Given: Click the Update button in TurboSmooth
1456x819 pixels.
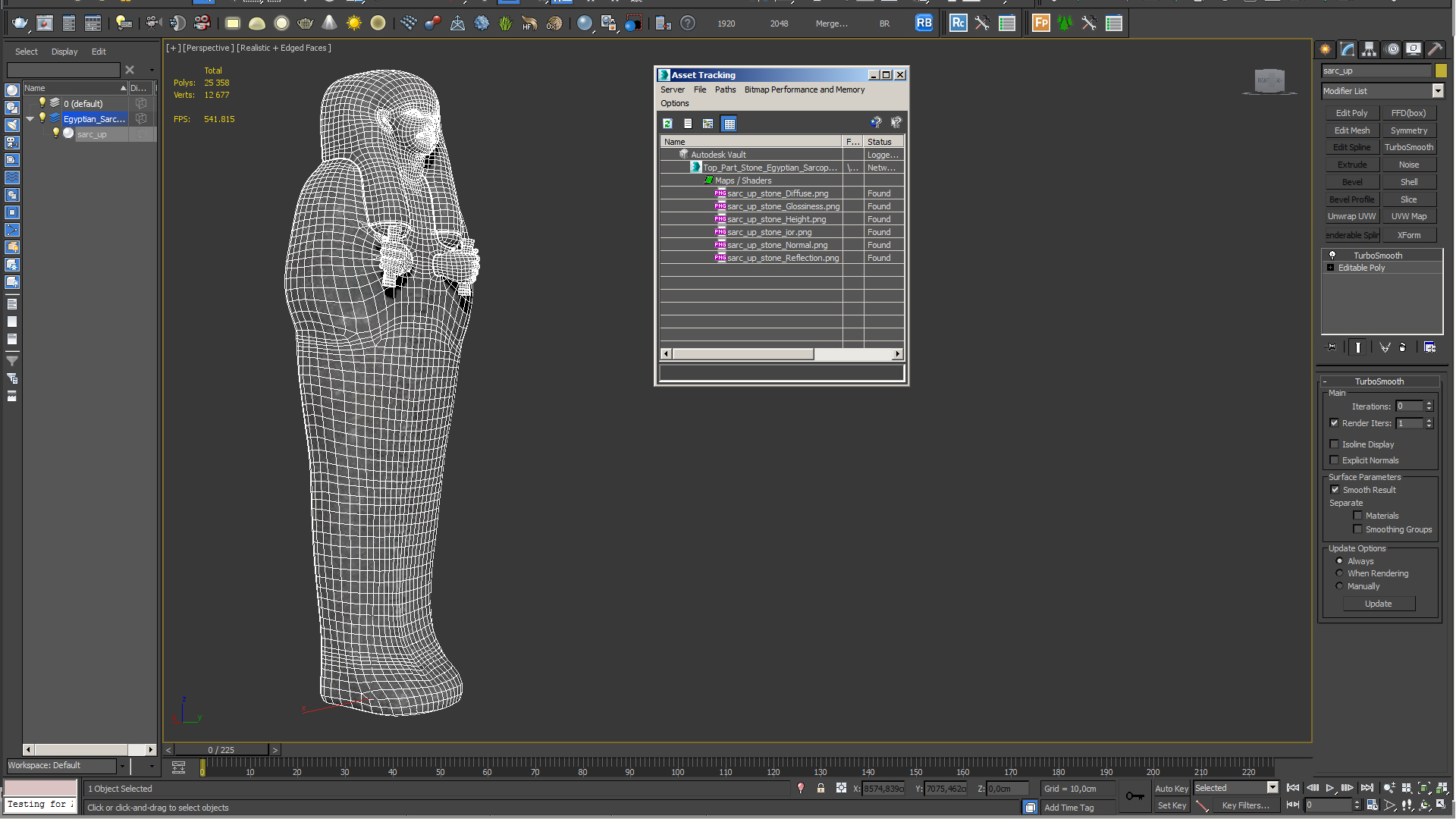Looking at the screenshot, I should tap(1378, 603).
